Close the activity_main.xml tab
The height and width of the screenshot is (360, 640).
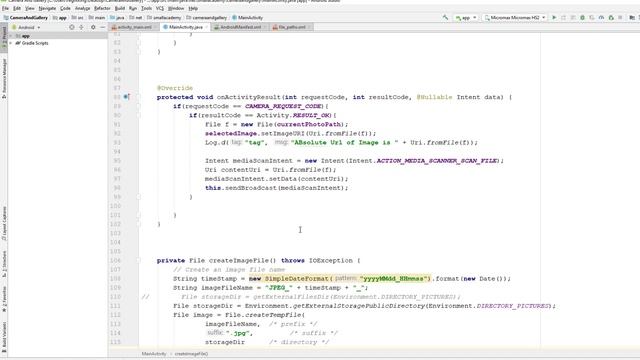(156, 27)
